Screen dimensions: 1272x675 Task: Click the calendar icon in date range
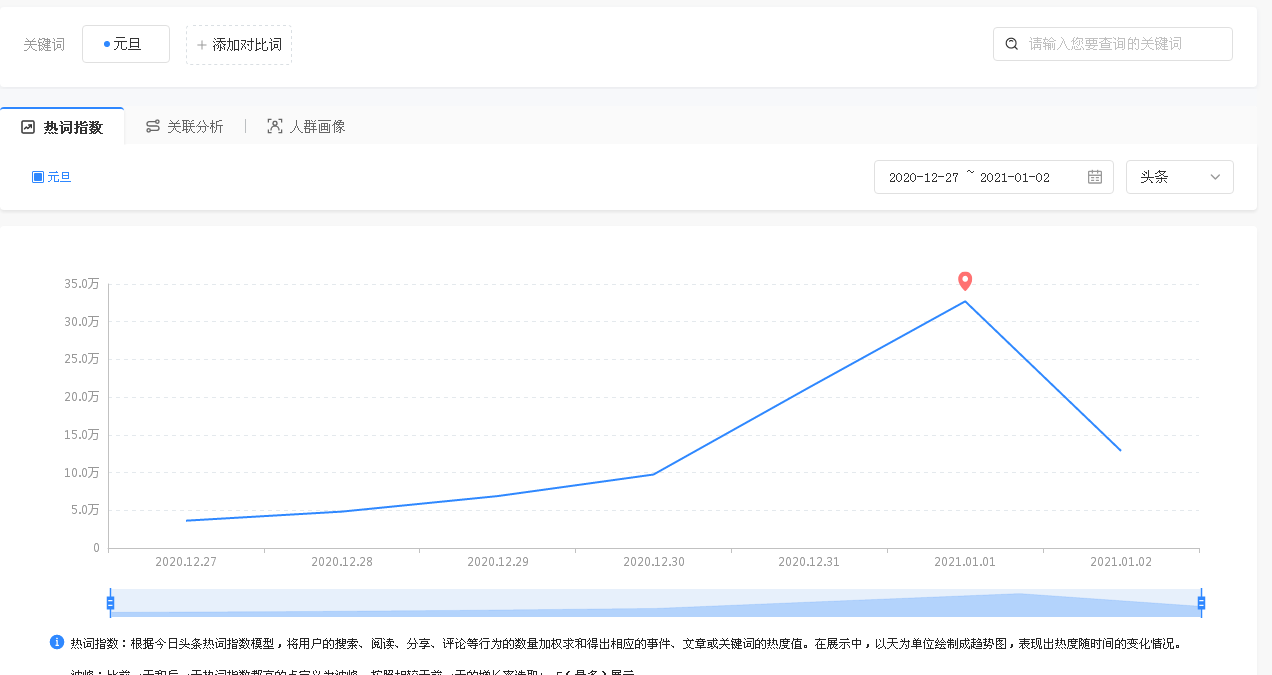1095,177
